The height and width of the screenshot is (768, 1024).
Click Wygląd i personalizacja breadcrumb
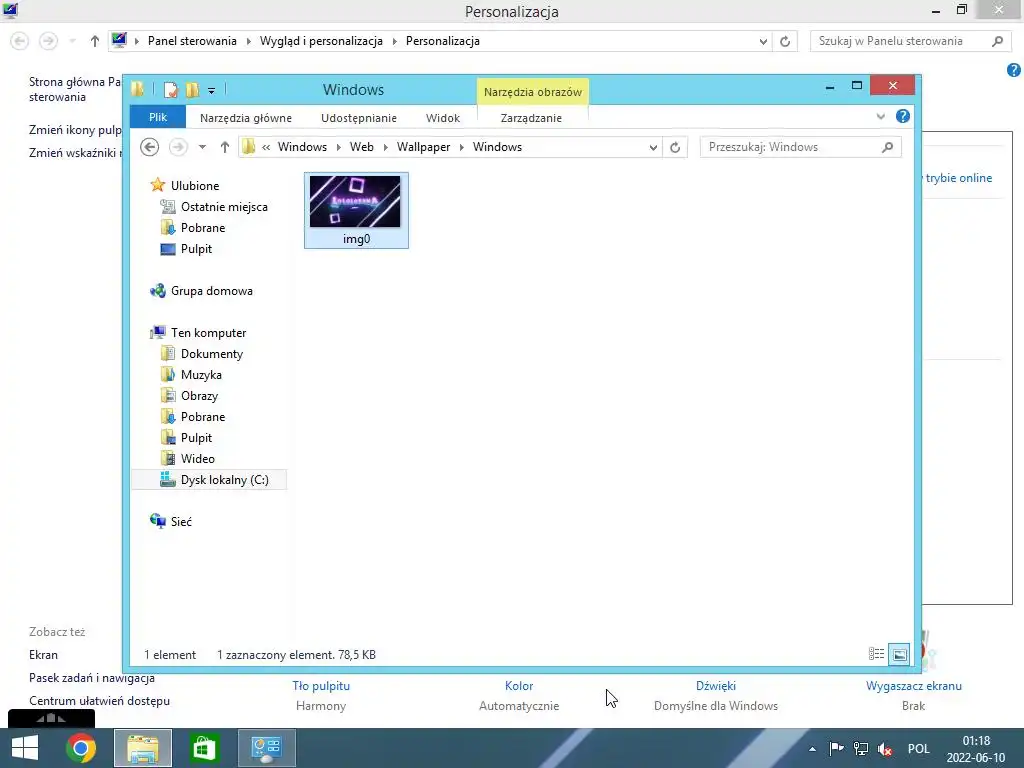321,40
